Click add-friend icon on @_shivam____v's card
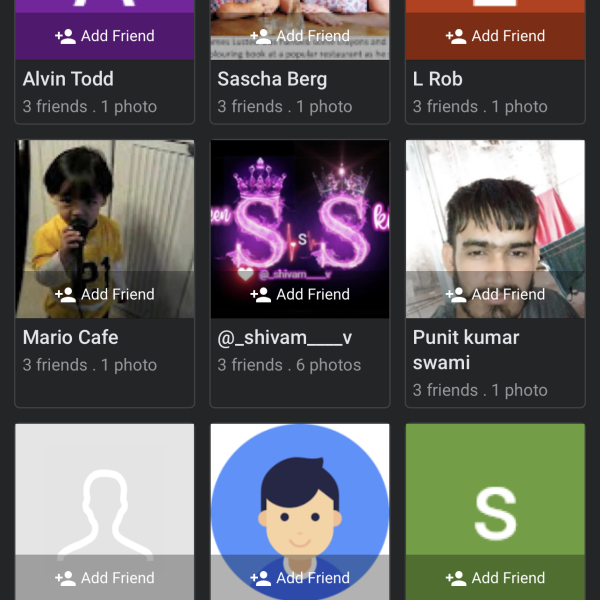Viewport: 600px width, 600px height. (261, 295)
